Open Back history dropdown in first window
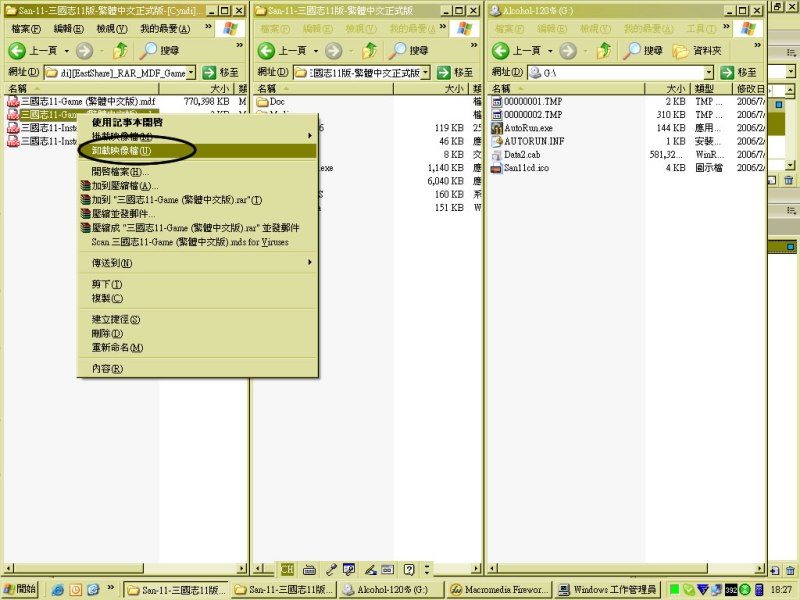 [66, 51]
